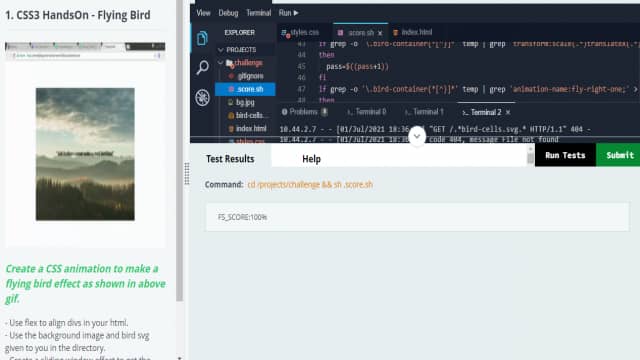Open the View menu
Viewport: 640px width, 360px height.
tap(203, 13)
